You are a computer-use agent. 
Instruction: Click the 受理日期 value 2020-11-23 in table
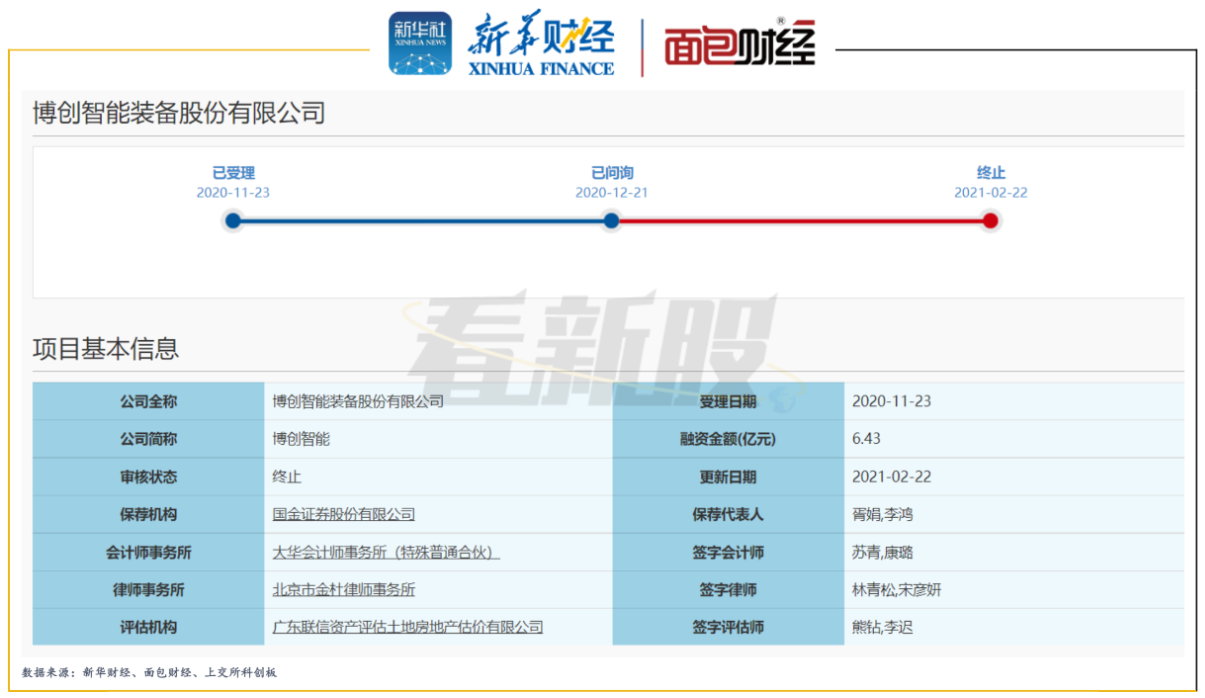click(x=891, y=401)
